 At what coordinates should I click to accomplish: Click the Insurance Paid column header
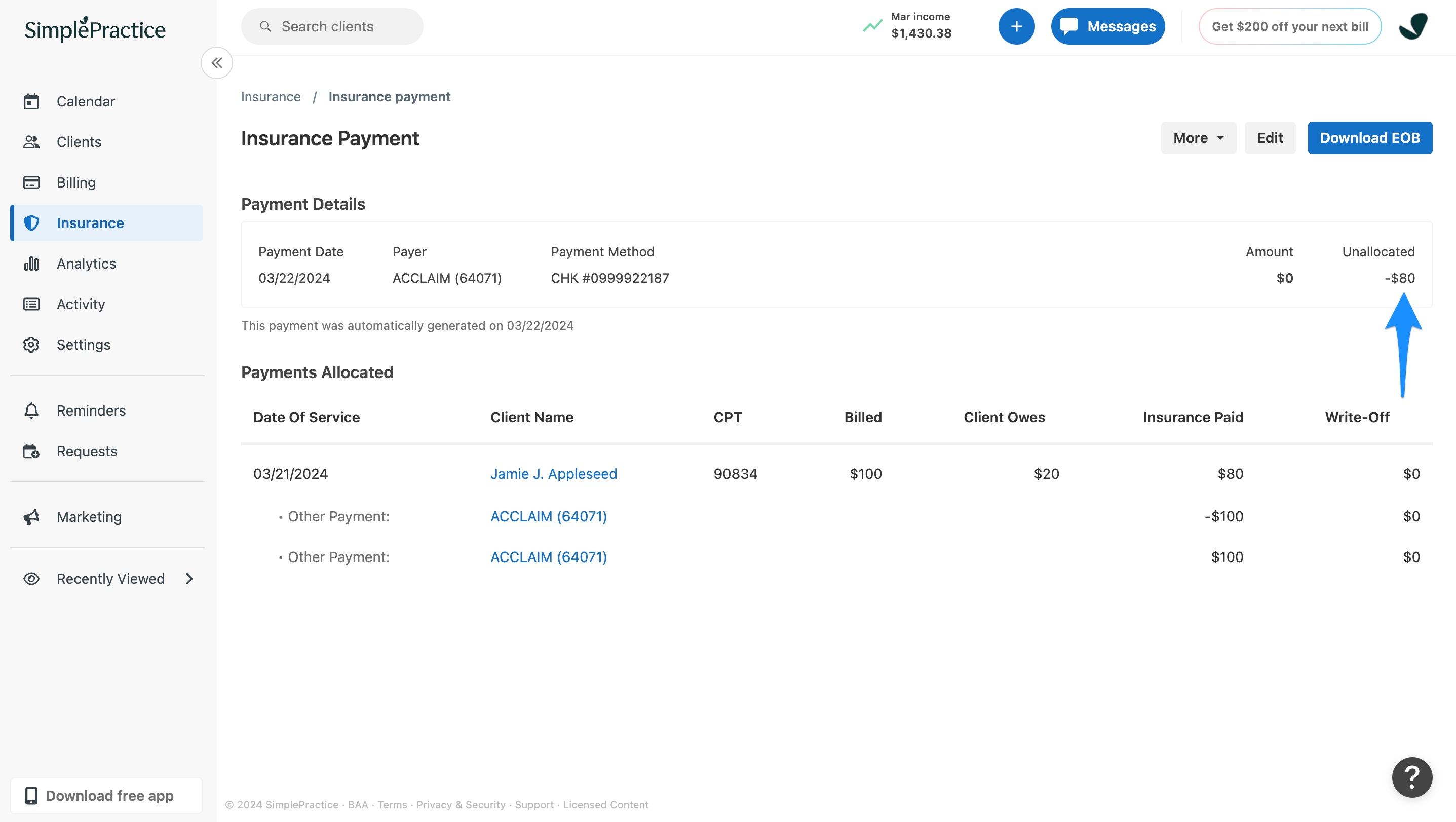[x=1193, y=417]
